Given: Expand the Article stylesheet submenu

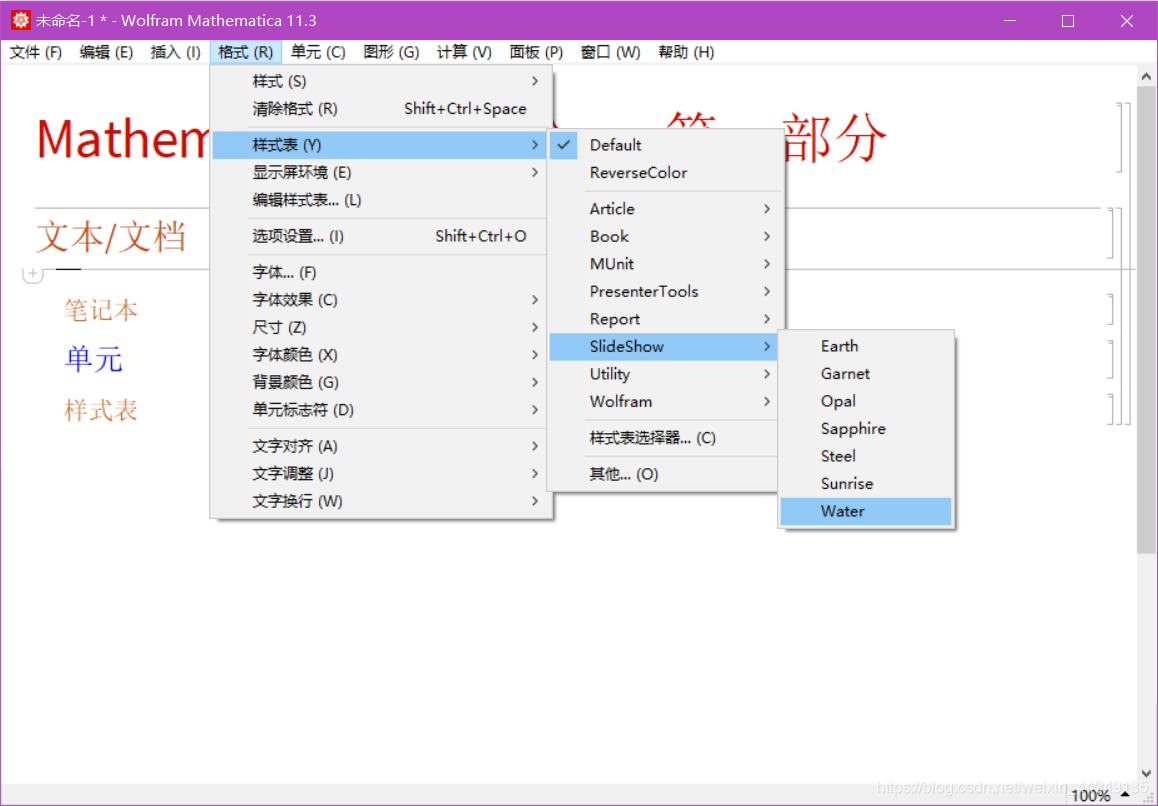Looking at the screenshot, I should (664, 209).
